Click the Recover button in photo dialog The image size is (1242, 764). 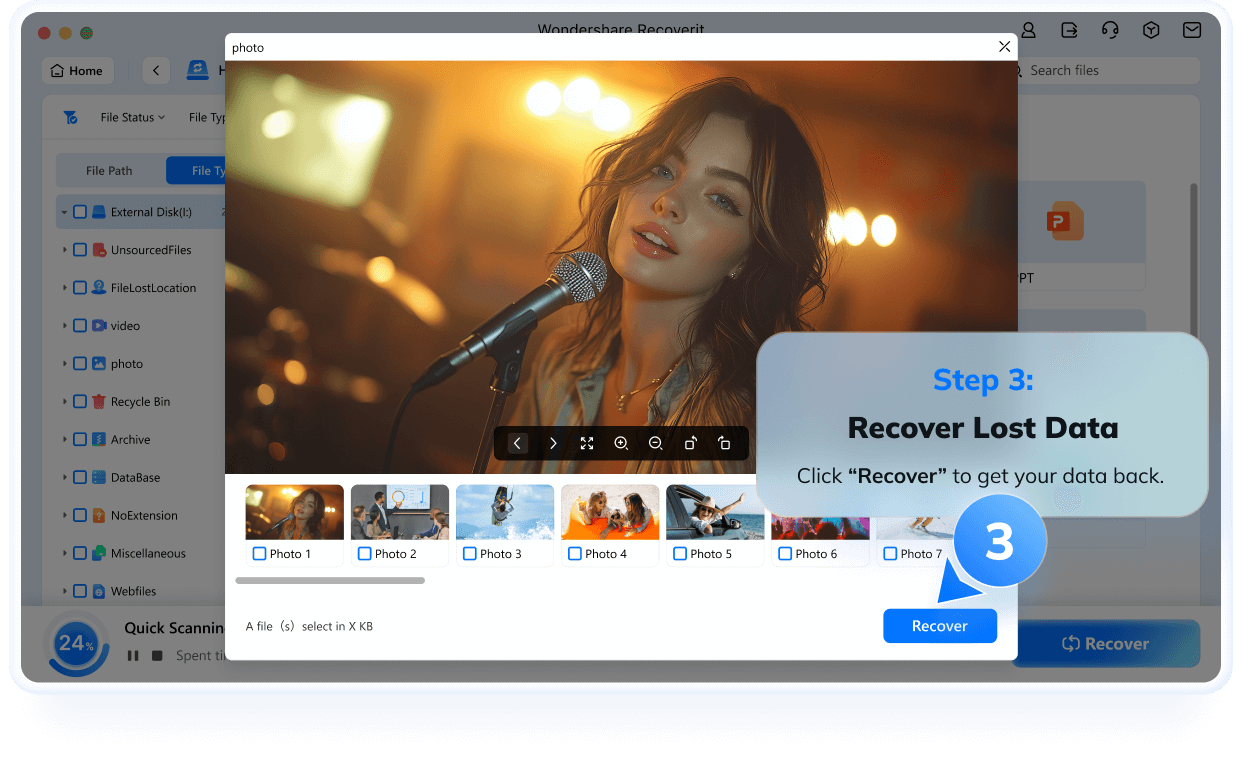pyautogui.click(x=940, y=626)
